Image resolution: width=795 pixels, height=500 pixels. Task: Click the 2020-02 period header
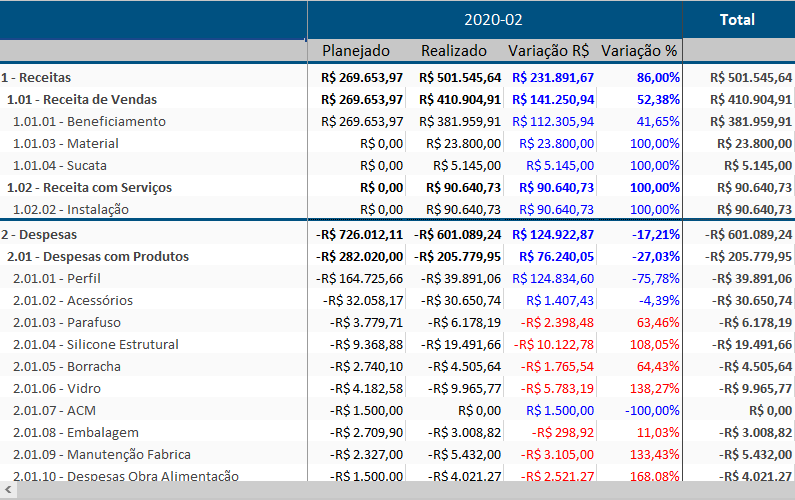(494, 19)
